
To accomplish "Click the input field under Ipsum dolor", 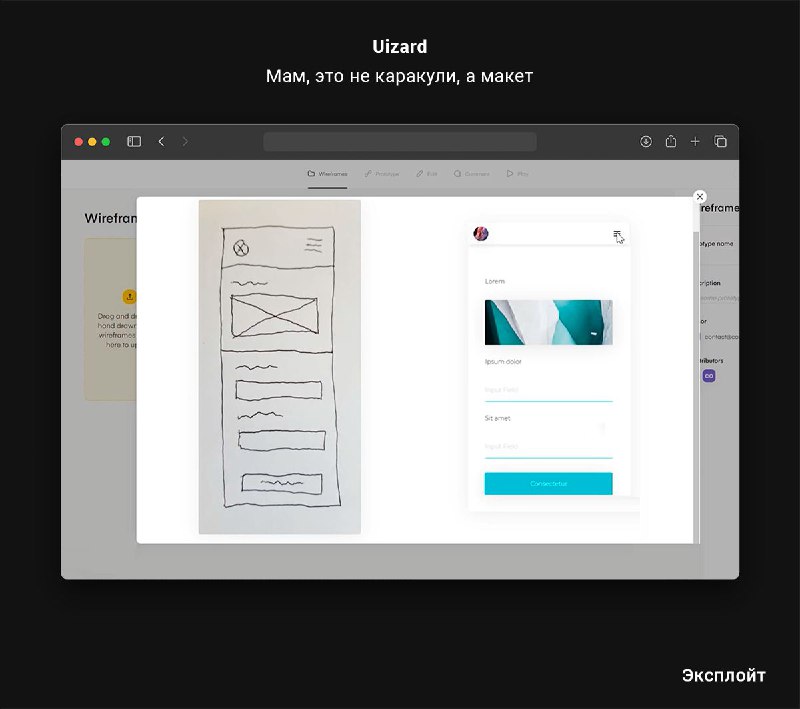I will pyautogui.click(x=548, y=391).
